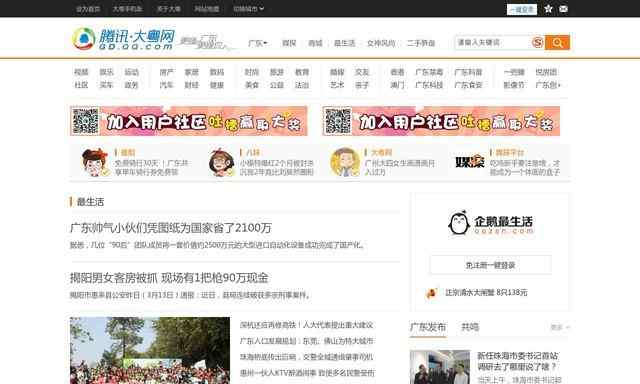Click the first top bar link 设为首页
640x384 pixels.
[88, 9]
